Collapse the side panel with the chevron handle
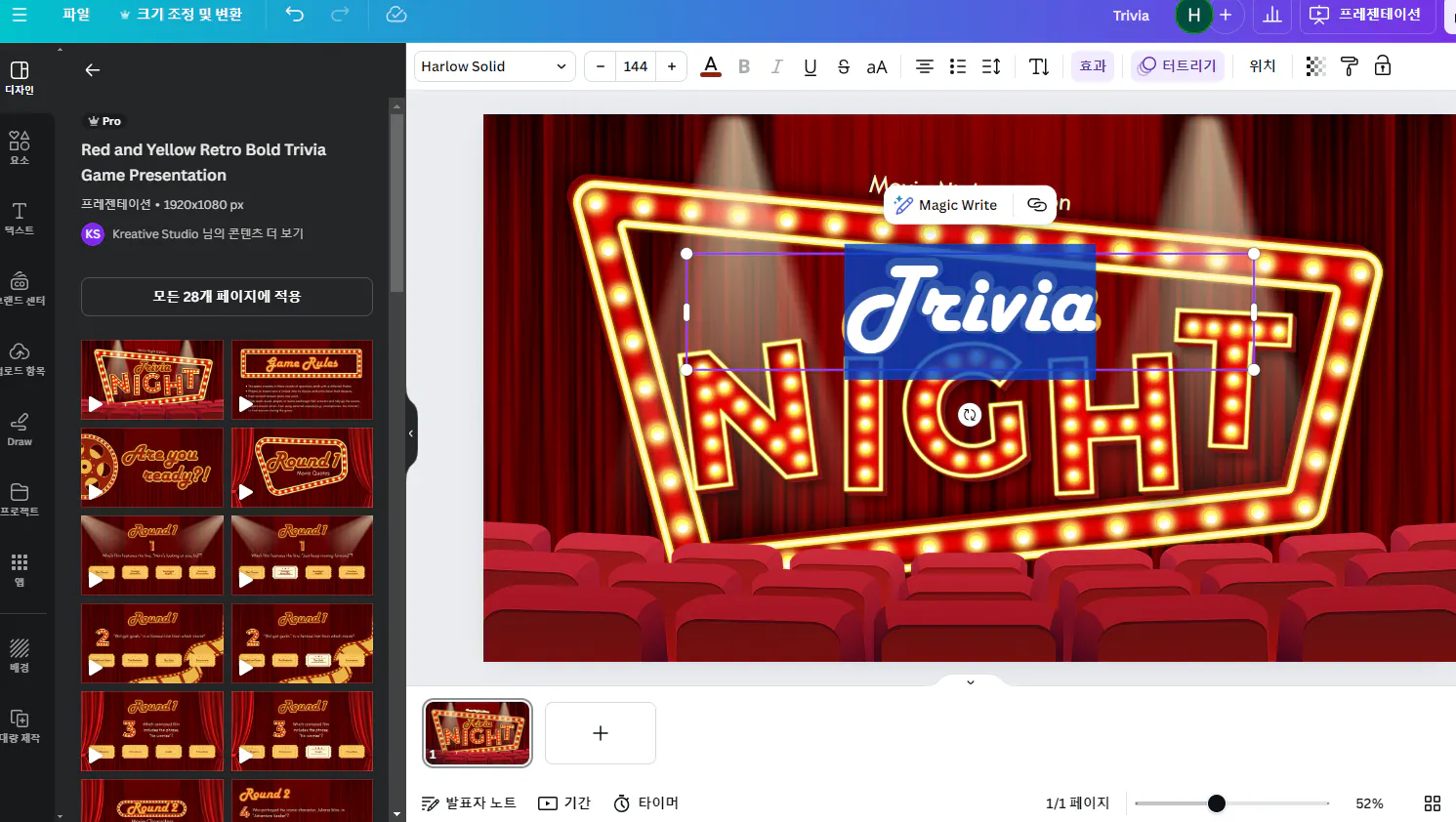This screenshot has height=822, width=1456. point(411,433)
